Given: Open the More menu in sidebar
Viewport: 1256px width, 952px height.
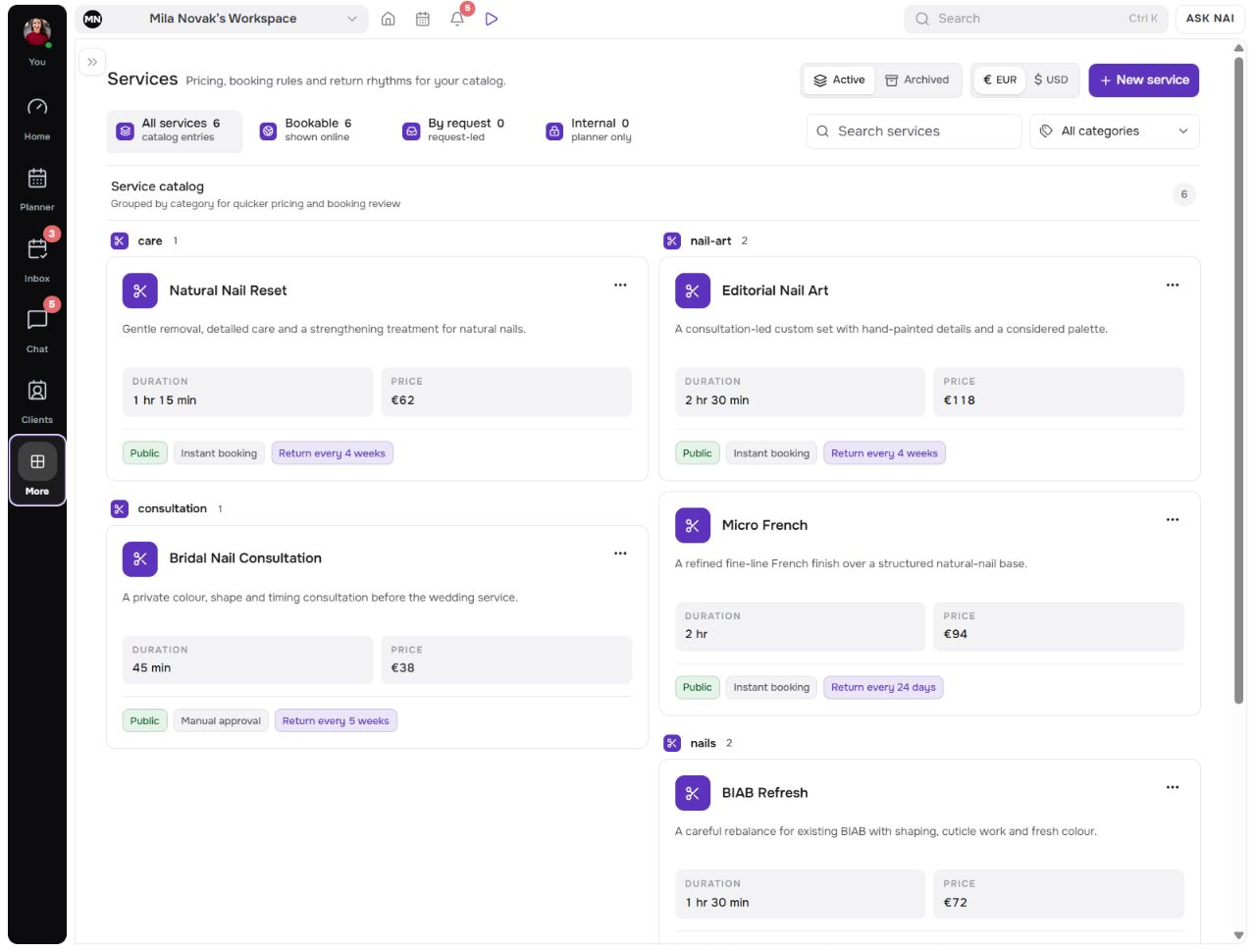Looking at the screenshot, I should (x=37, y=470).
